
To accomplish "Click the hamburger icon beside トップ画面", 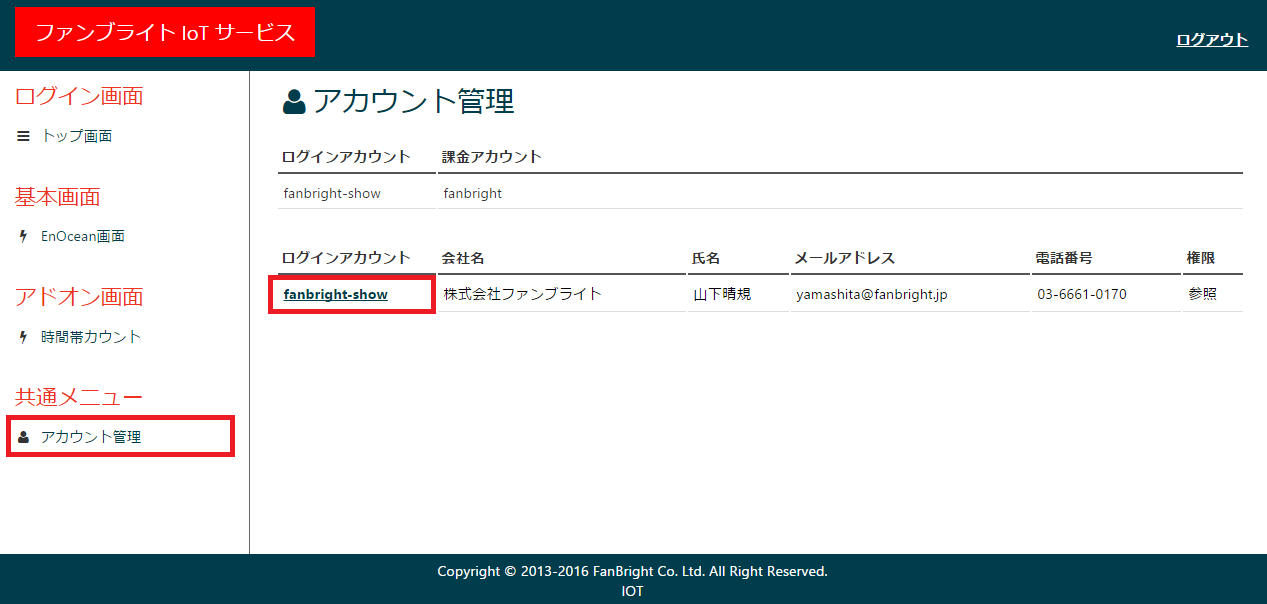I will [23, 136].
